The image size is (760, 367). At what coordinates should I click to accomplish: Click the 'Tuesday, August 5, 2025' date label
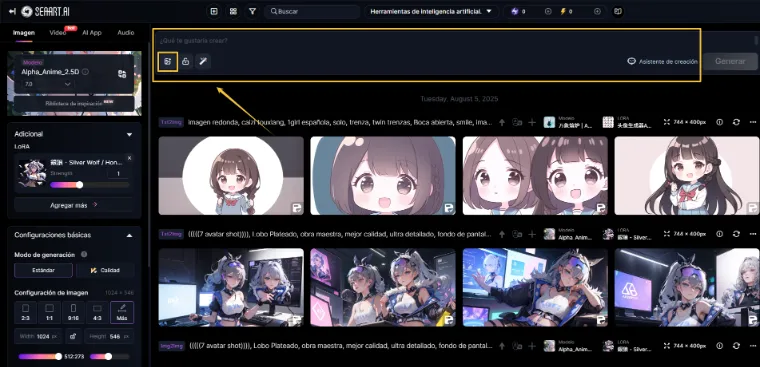[459, 99]
